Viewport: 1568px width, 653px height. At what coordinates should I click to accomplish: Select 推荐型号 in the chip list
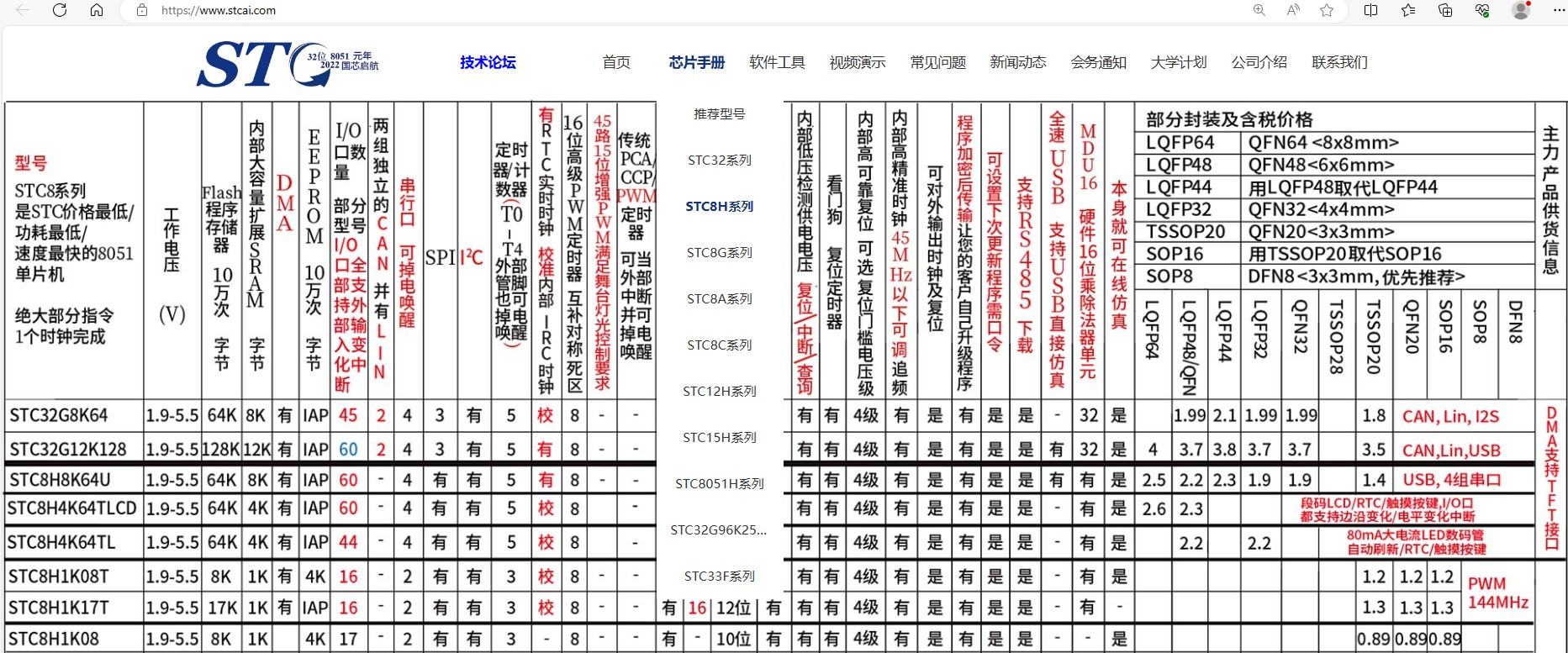pos(719,113)
